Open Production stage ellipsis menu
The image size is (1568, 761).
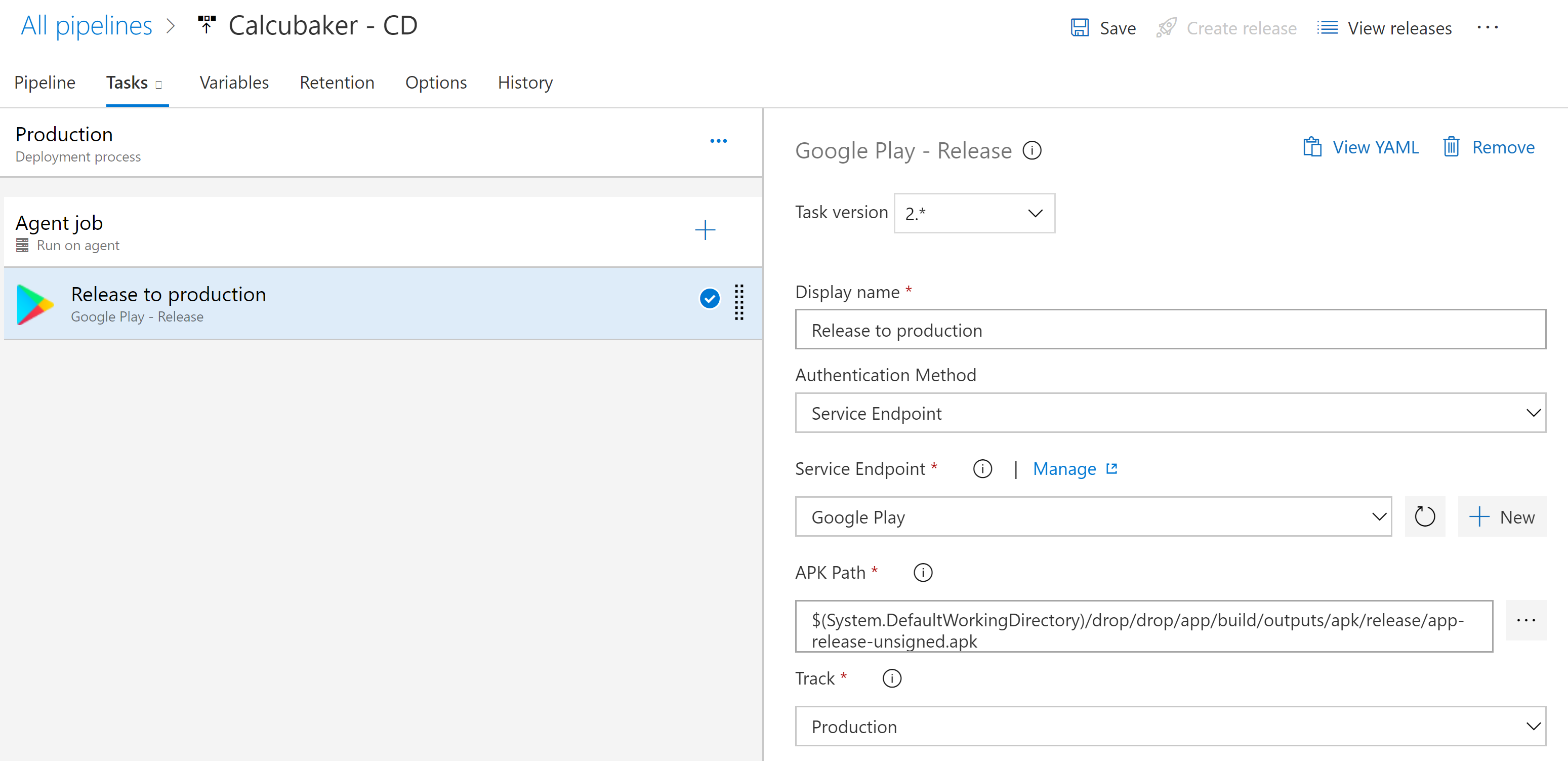[718, 141]
